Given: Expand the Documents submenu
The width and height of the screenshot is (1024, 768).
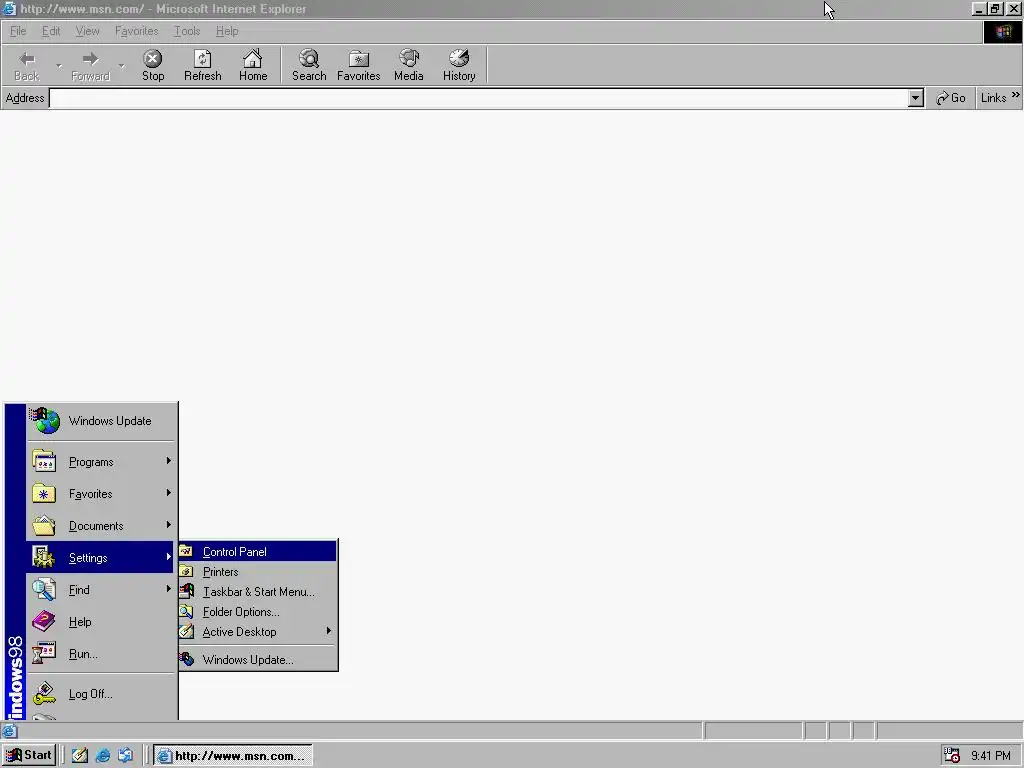Looking at the screenshot, I should (x=101, y=526).
